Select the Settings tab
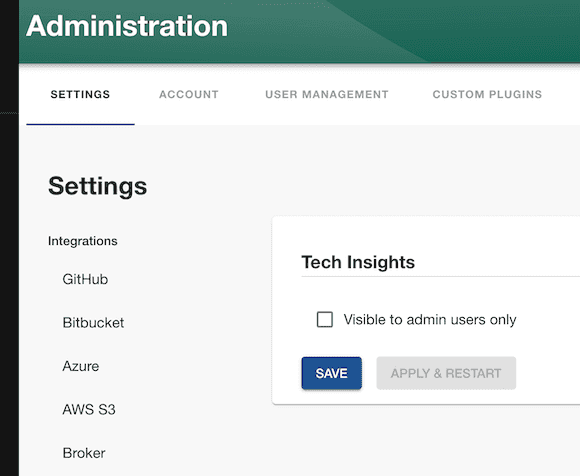 pos(80,94)
